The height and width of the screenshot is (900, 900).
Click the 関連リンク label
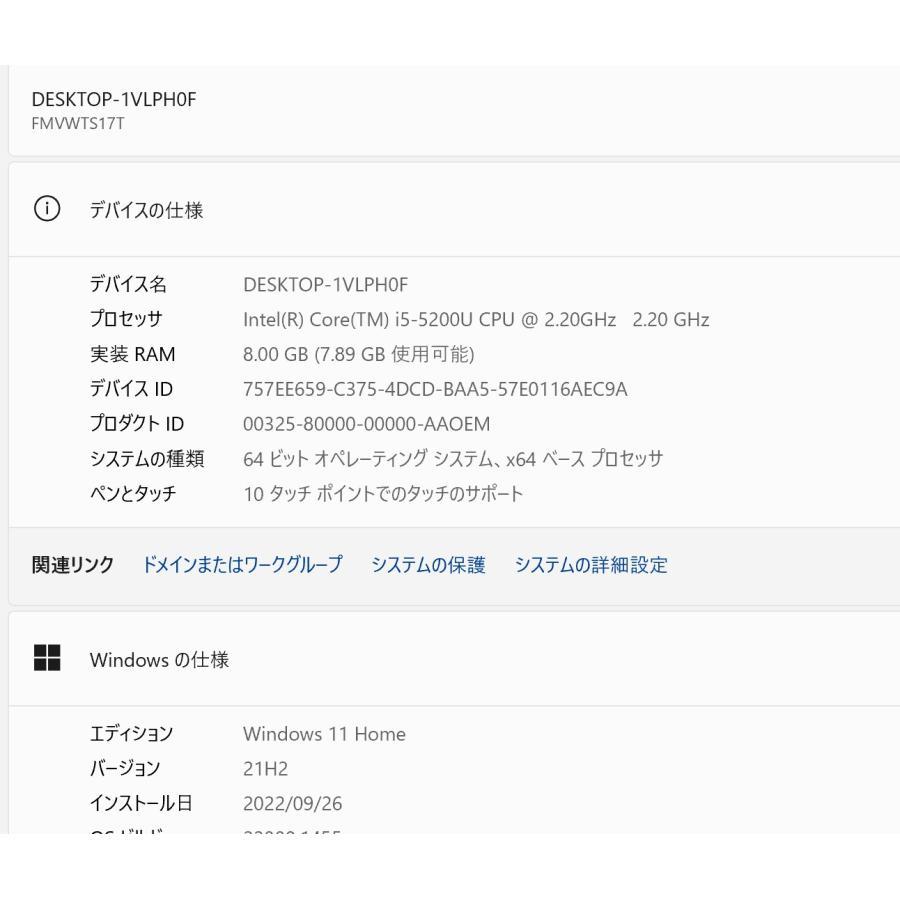[71, 565]
